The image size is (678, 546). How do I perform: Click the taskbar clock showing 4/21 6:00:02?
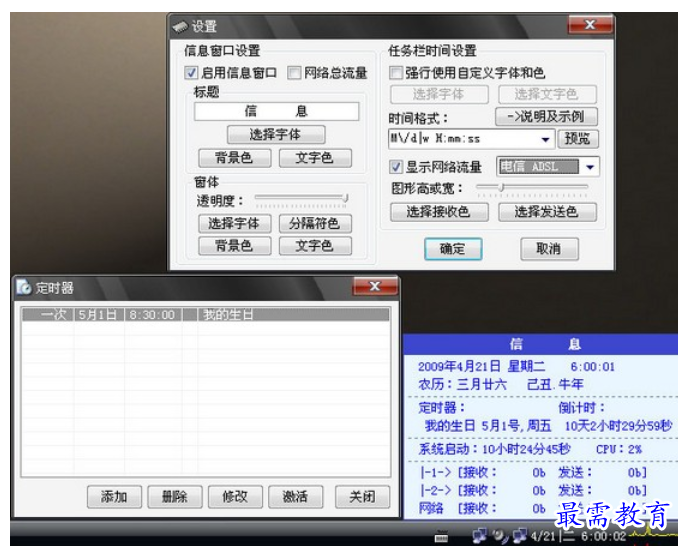[x=579, y=536]
